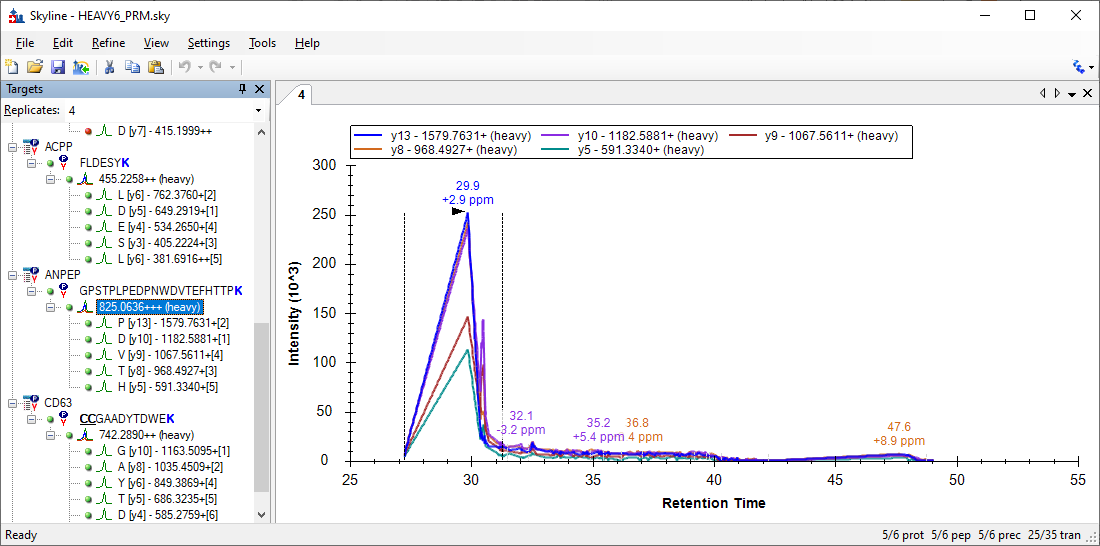The width and height of the screenshot is (1100, 546).
Task: Collapse the FLDESYK peptide node
Action: coord(32,163)
